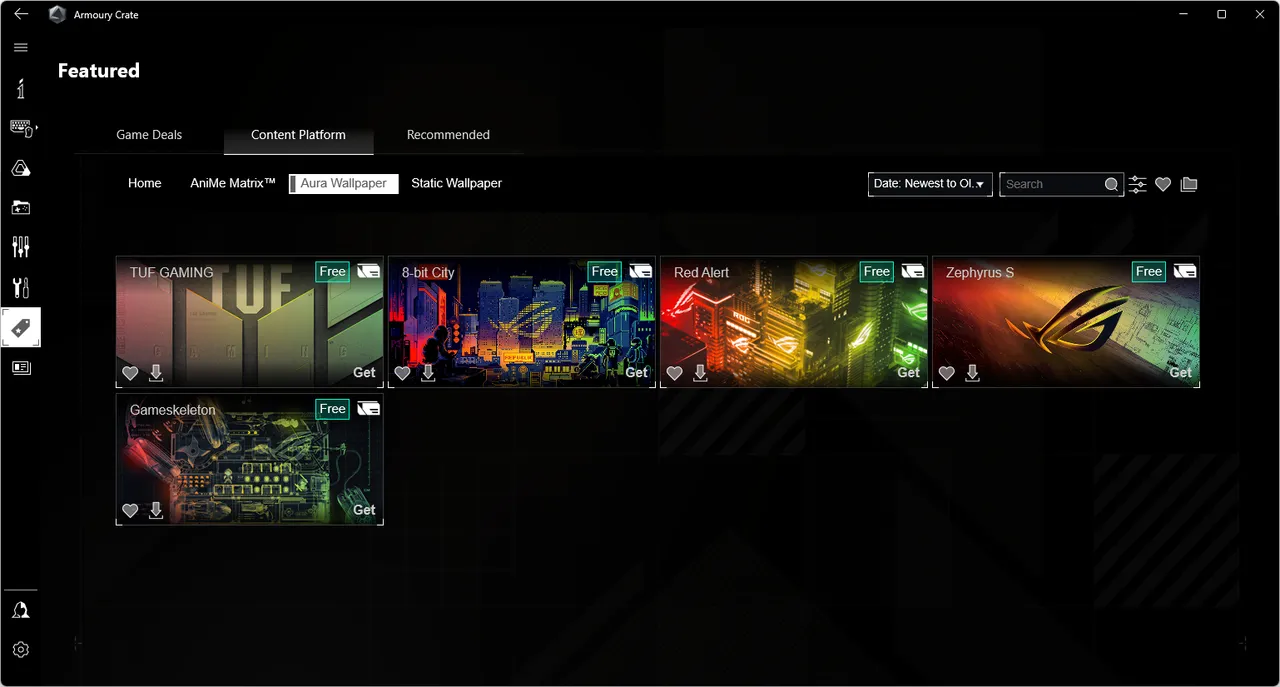Download the Zephyrus S wallpaper
The height and width of the screenshot is (687, 1280).
tap(973, 373)
